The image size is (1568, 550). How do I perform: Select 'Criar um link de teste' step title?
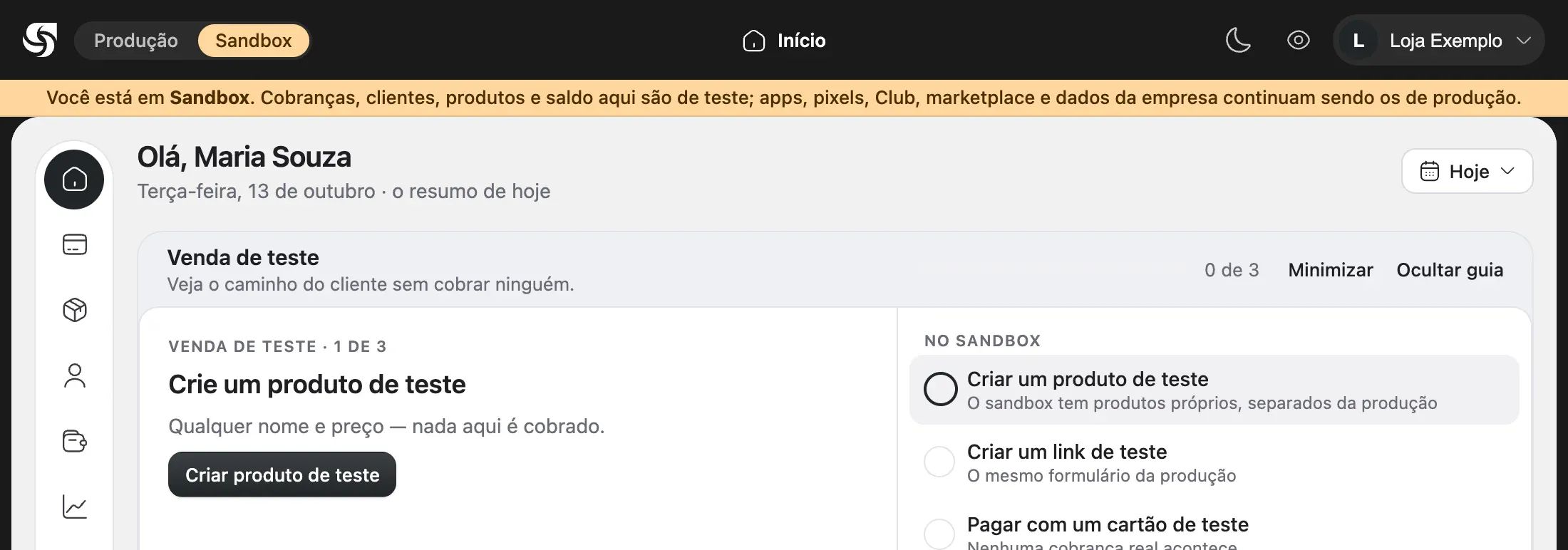(1067, 452)
